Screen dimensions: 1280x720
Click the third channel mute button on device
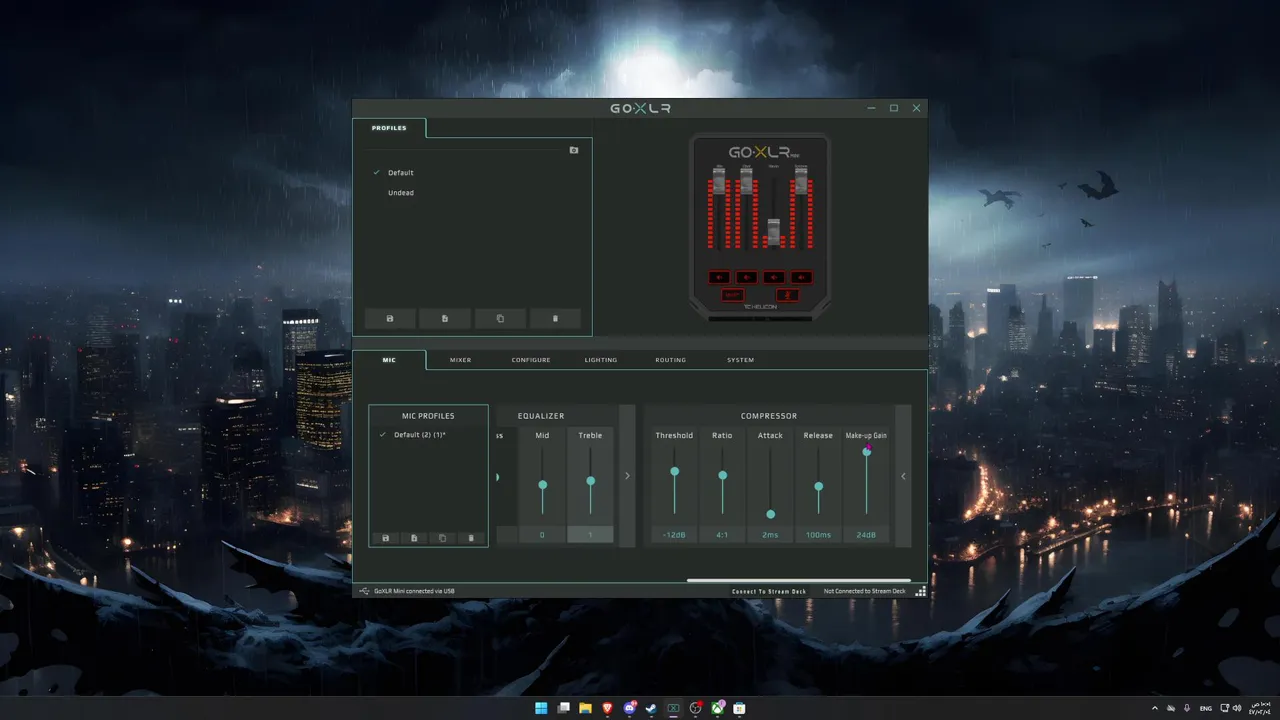click(x=774, y=277)
